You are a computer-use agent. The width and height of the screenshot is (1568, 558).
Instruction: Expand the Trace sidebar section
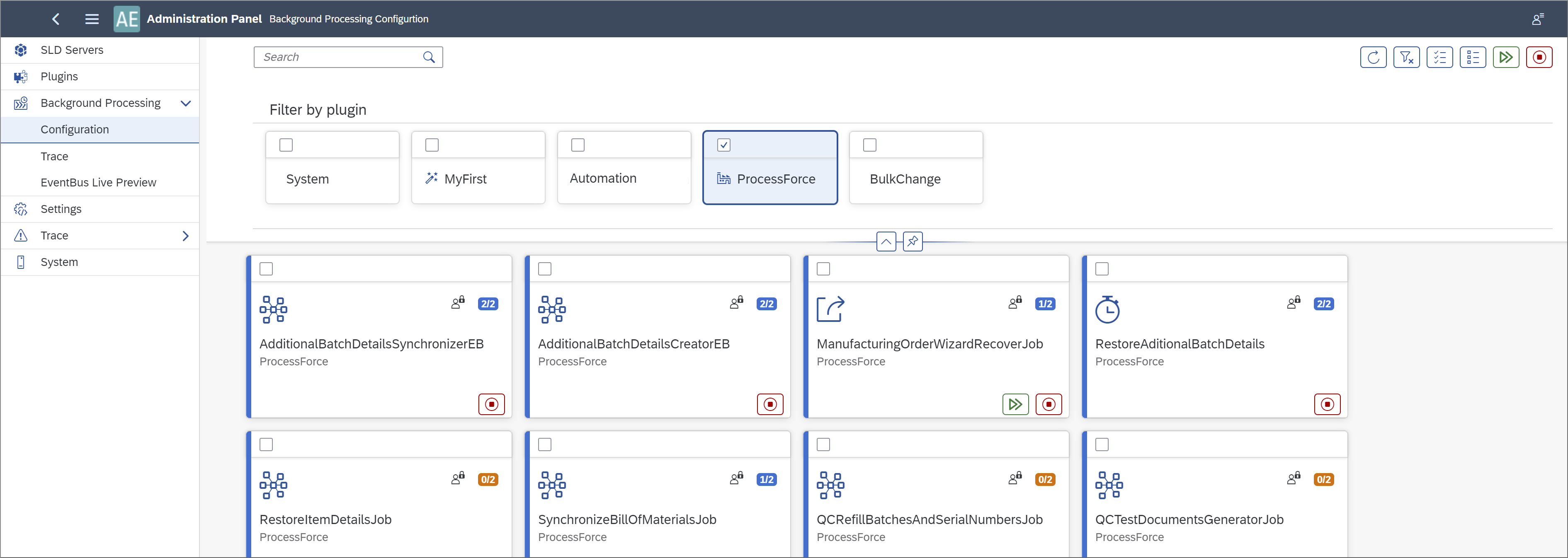186,235
